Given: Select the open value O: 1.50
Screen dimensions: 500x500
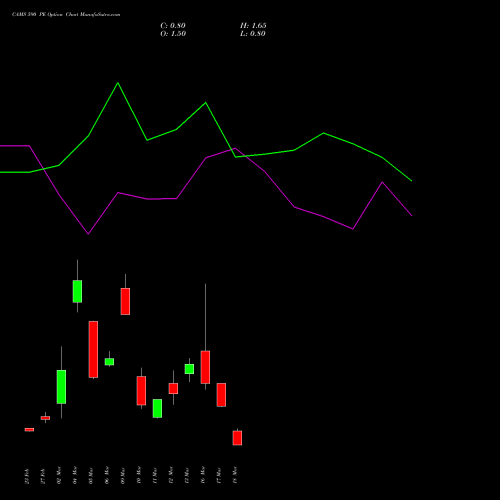Looking at the screenshot, I should point(173,34).
